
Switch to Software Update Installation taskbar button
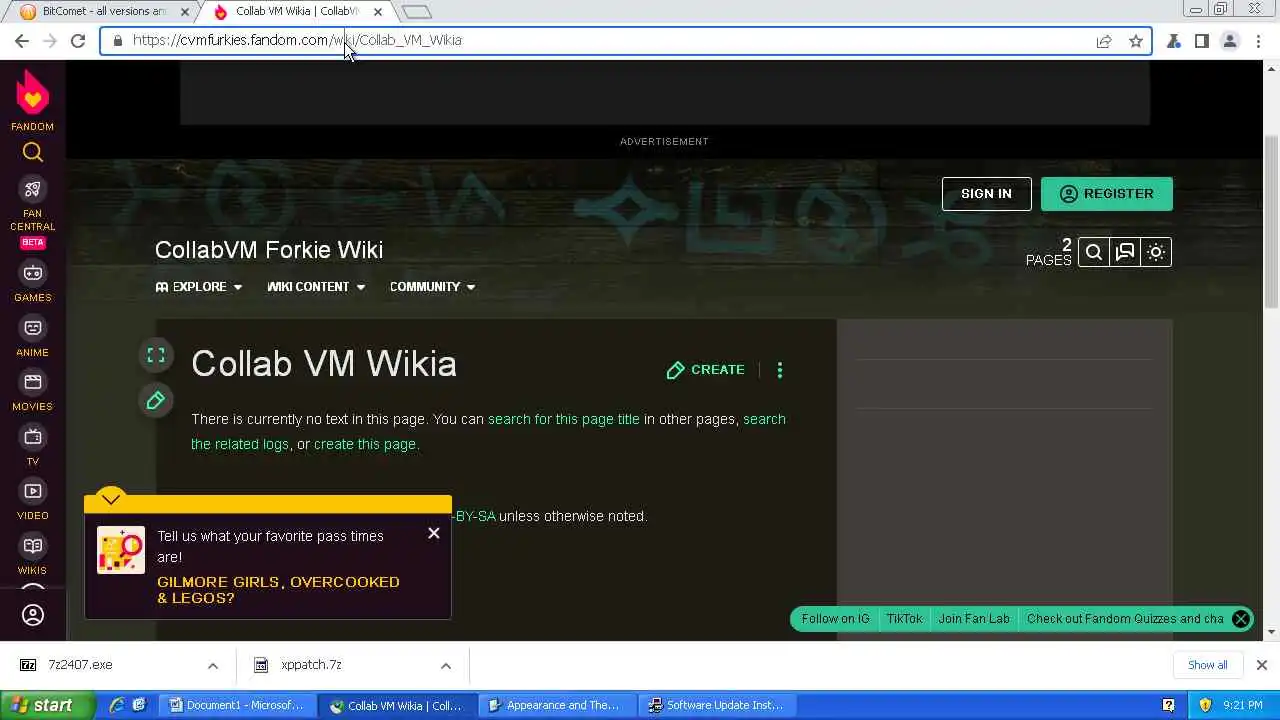tap(717, 705)
